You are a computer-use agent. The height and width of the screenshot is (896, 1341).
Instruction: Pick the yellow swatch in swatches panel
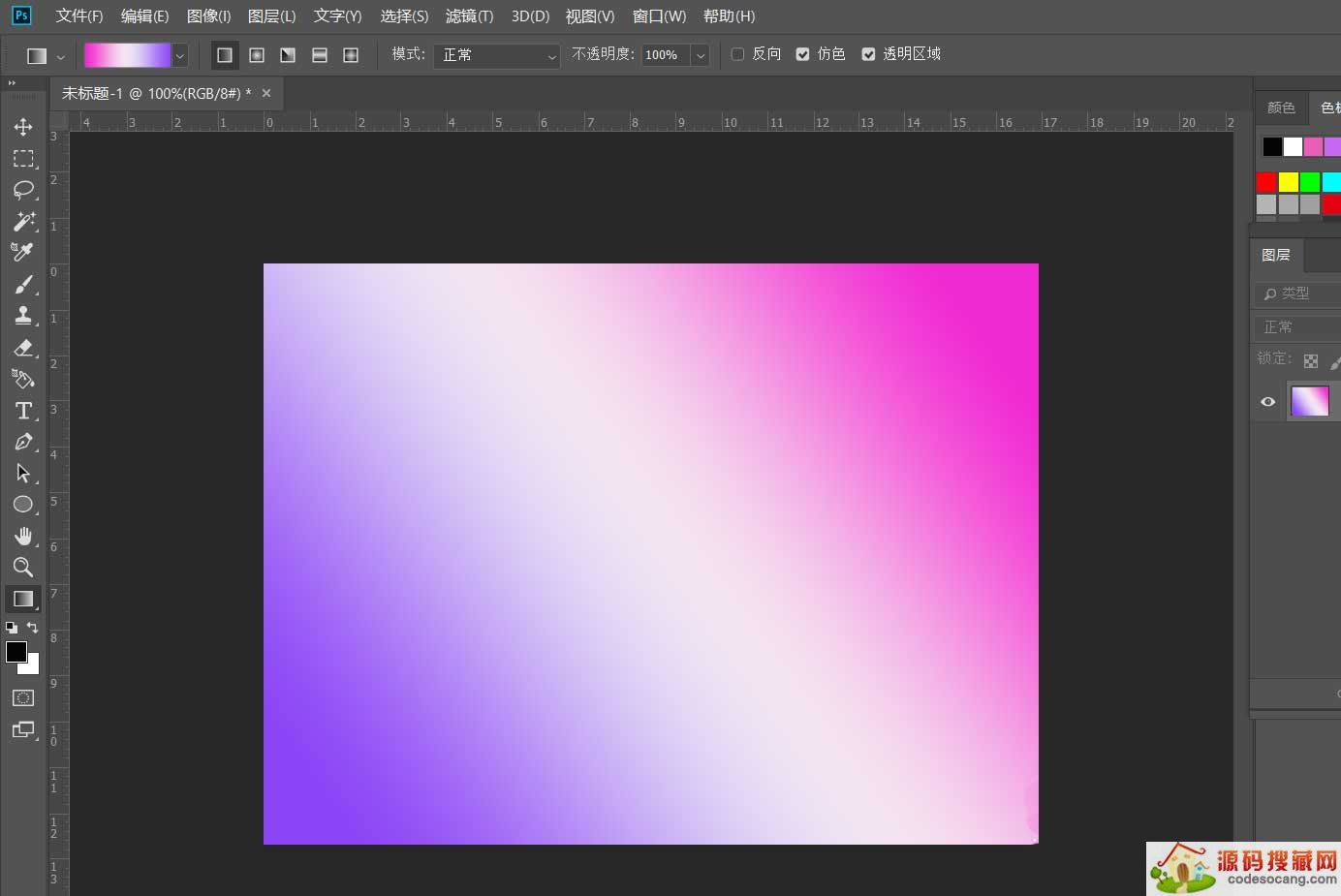point(1288,182)
